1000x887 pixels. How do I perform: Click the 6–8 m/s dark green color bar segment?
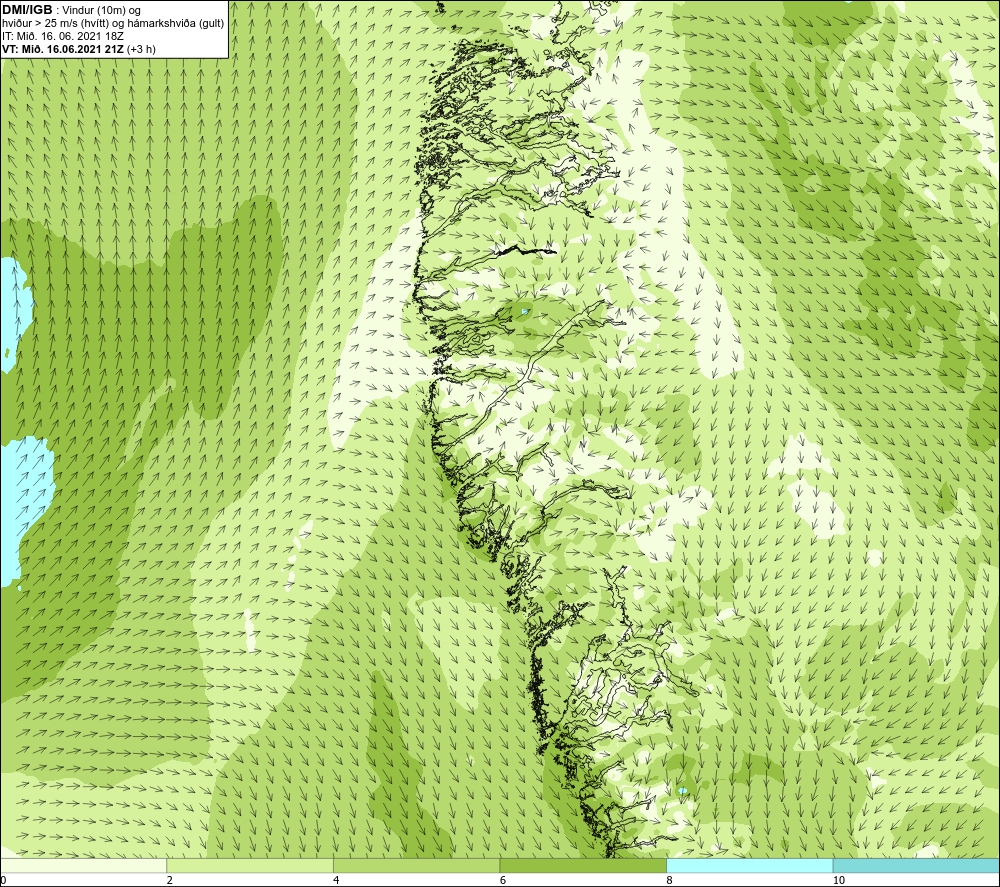[583, 865]
